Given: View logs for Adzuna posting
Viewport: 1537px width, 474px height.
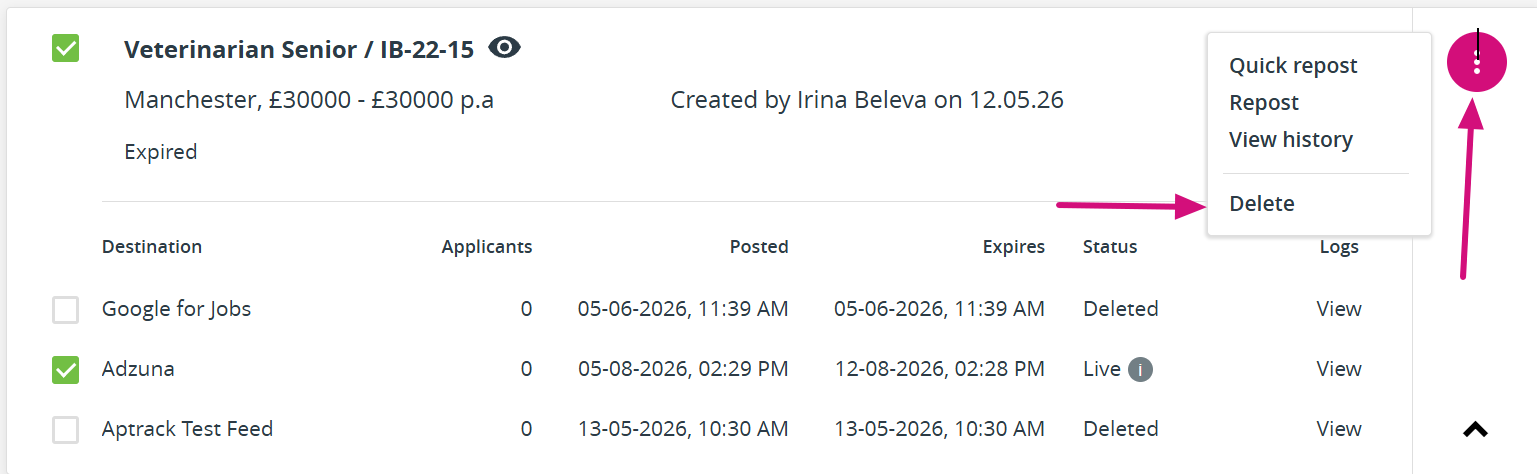Looking at the screenshot, I should pos(1339,368).
